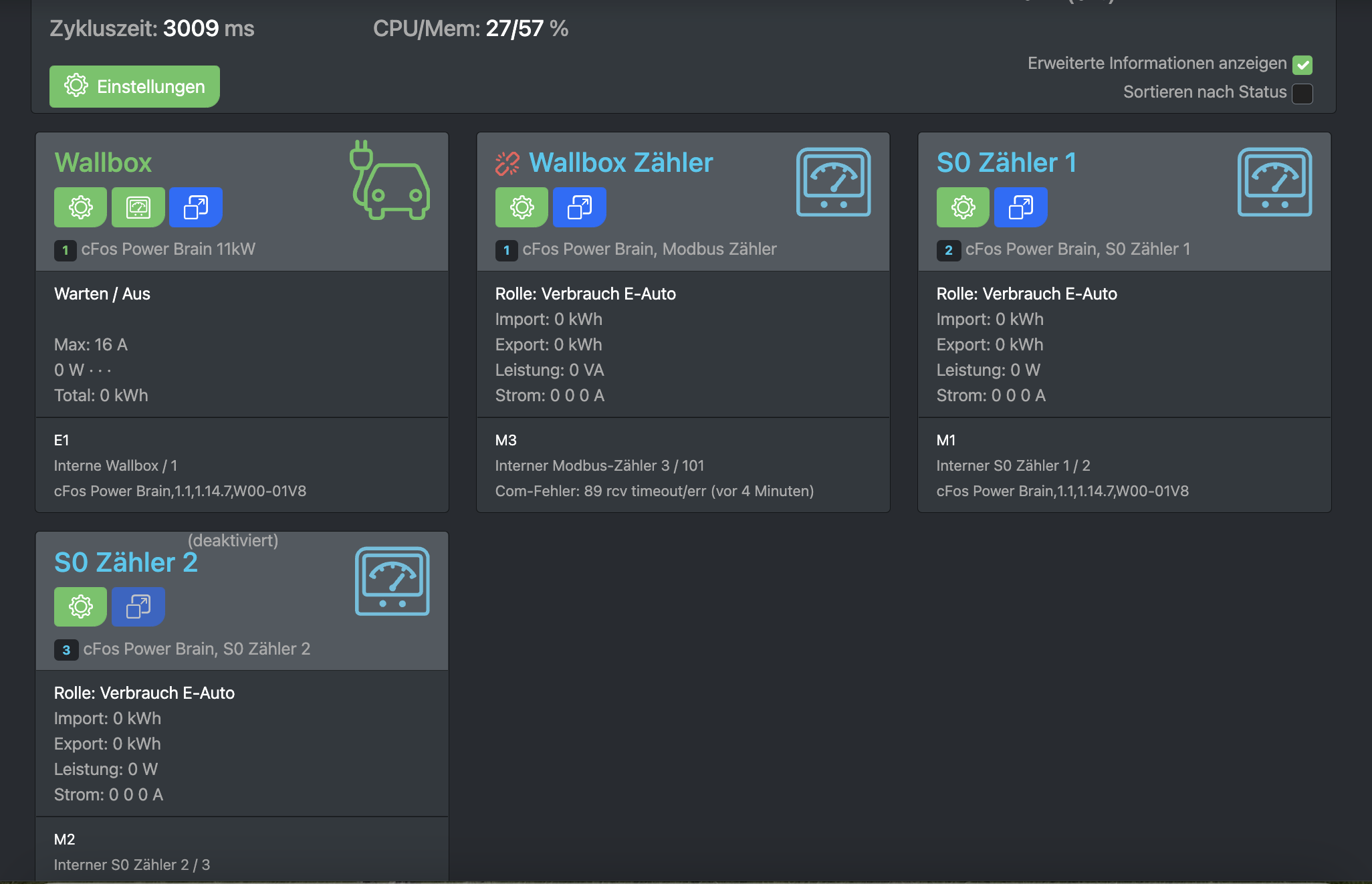1372x884 pixels.
Task: Click the 'CPU/Mem: 27/57 %' readout
Action: [471, 28]
